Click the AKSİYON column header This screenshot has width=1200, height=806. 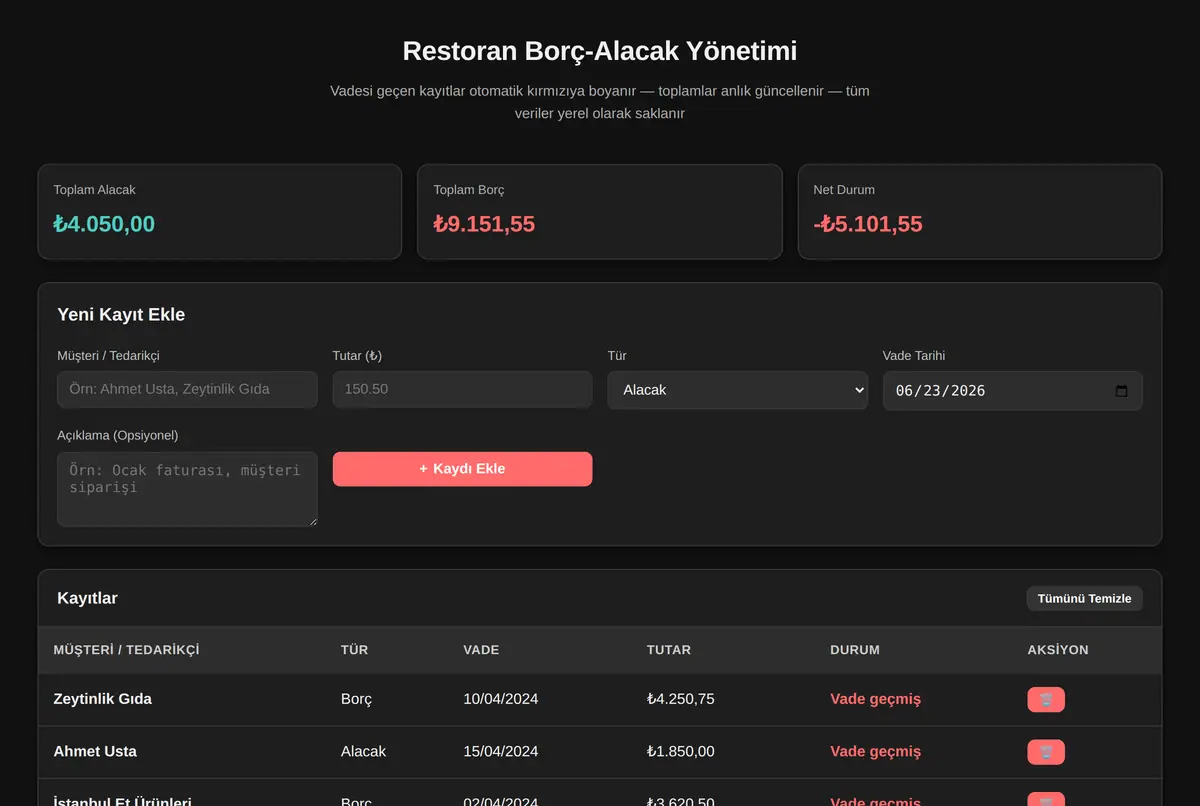pyautogui.click(x=1058, y=649)
